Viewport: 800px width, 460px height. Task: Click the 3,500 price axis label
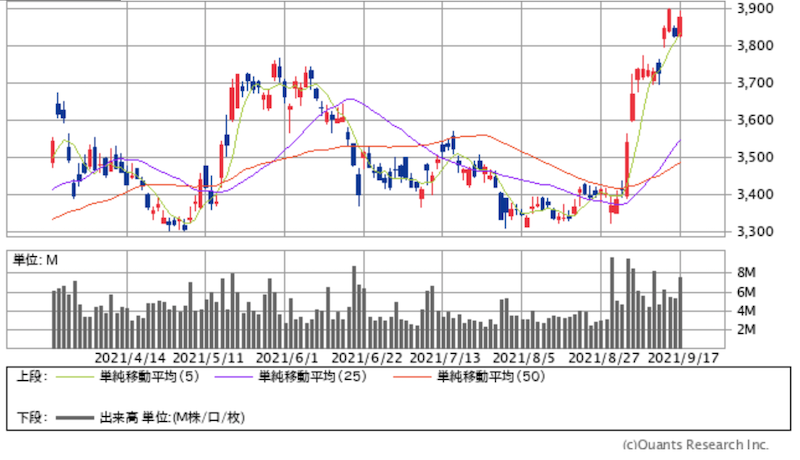tap(756, 157)
